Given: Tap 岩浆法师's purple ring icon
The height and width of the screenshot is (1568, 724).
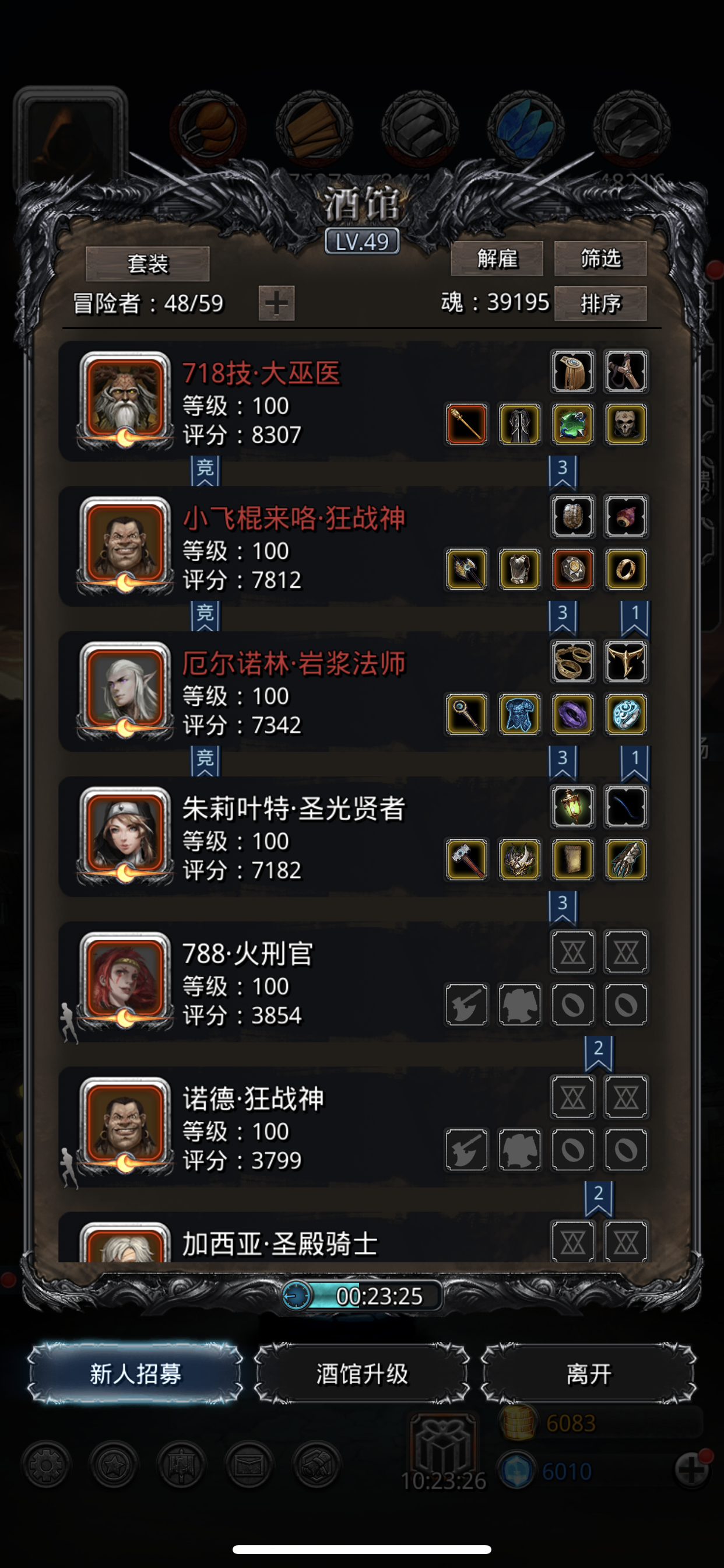Looking at the screenshot, I should 572,715.
